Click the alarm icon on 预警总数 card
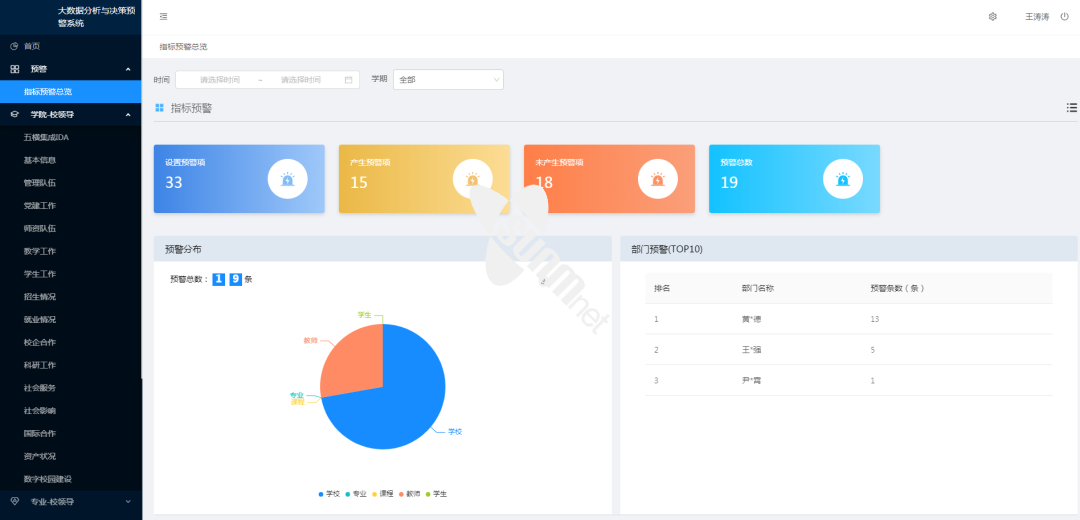1080x520 pixels. coord(842,180)
